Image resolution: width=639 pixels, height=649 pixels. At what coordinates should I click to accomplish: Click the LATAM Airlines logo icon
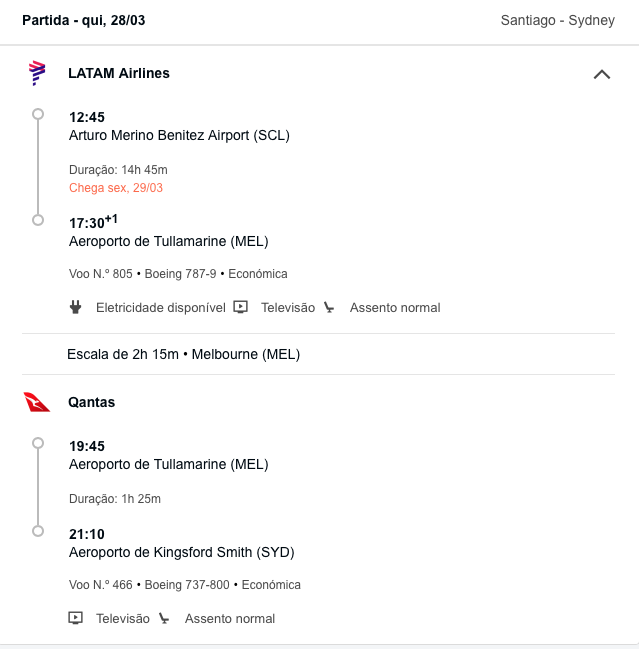(x=37, y=73)
